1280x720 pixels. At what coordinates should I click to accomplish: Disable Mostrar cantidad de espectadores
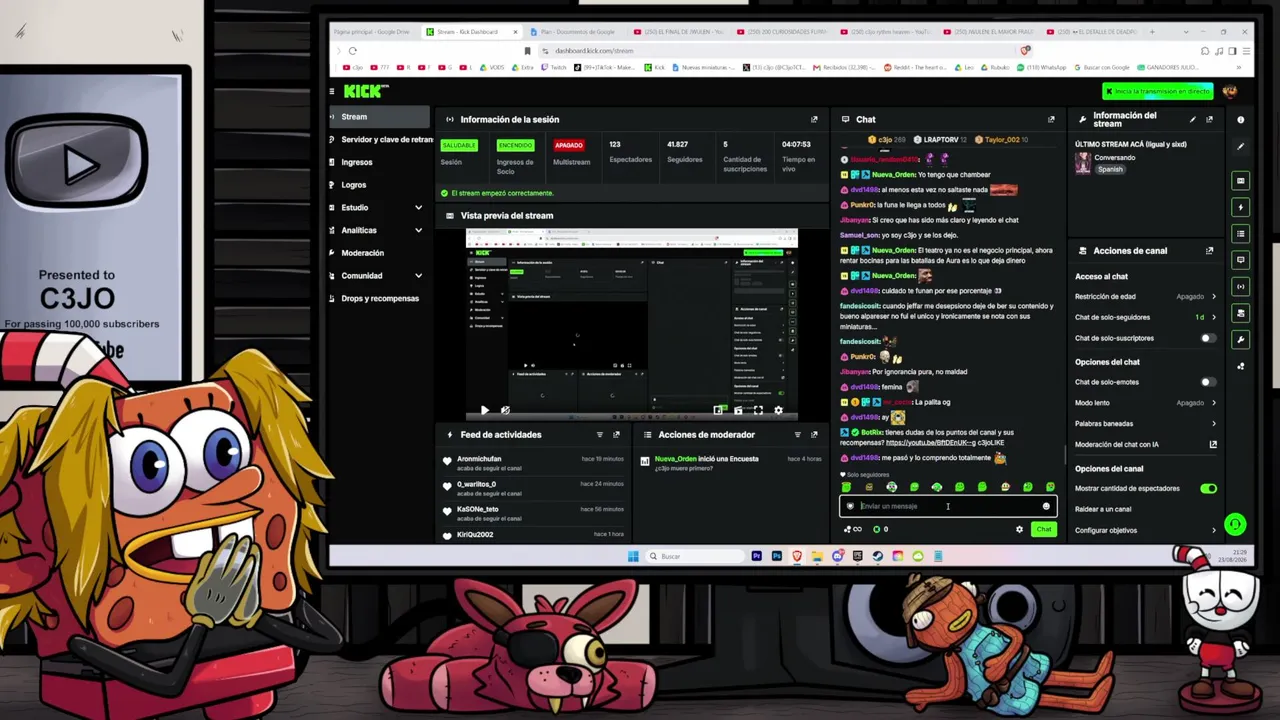1208,489
